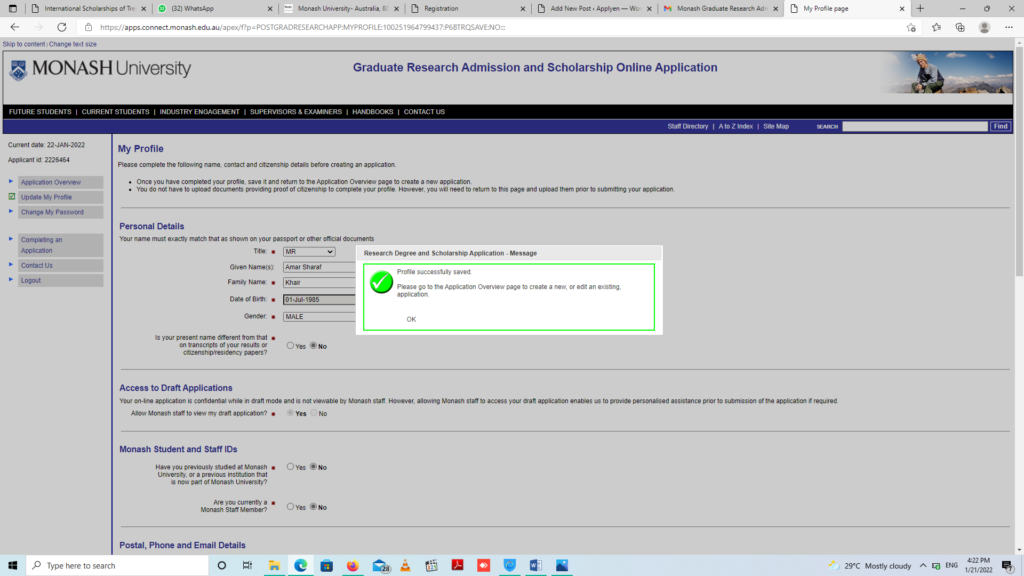Click the Monash University crest logo
This screenshot has height=576, width=1024.
pyautogui.click(x=18, y=69)
